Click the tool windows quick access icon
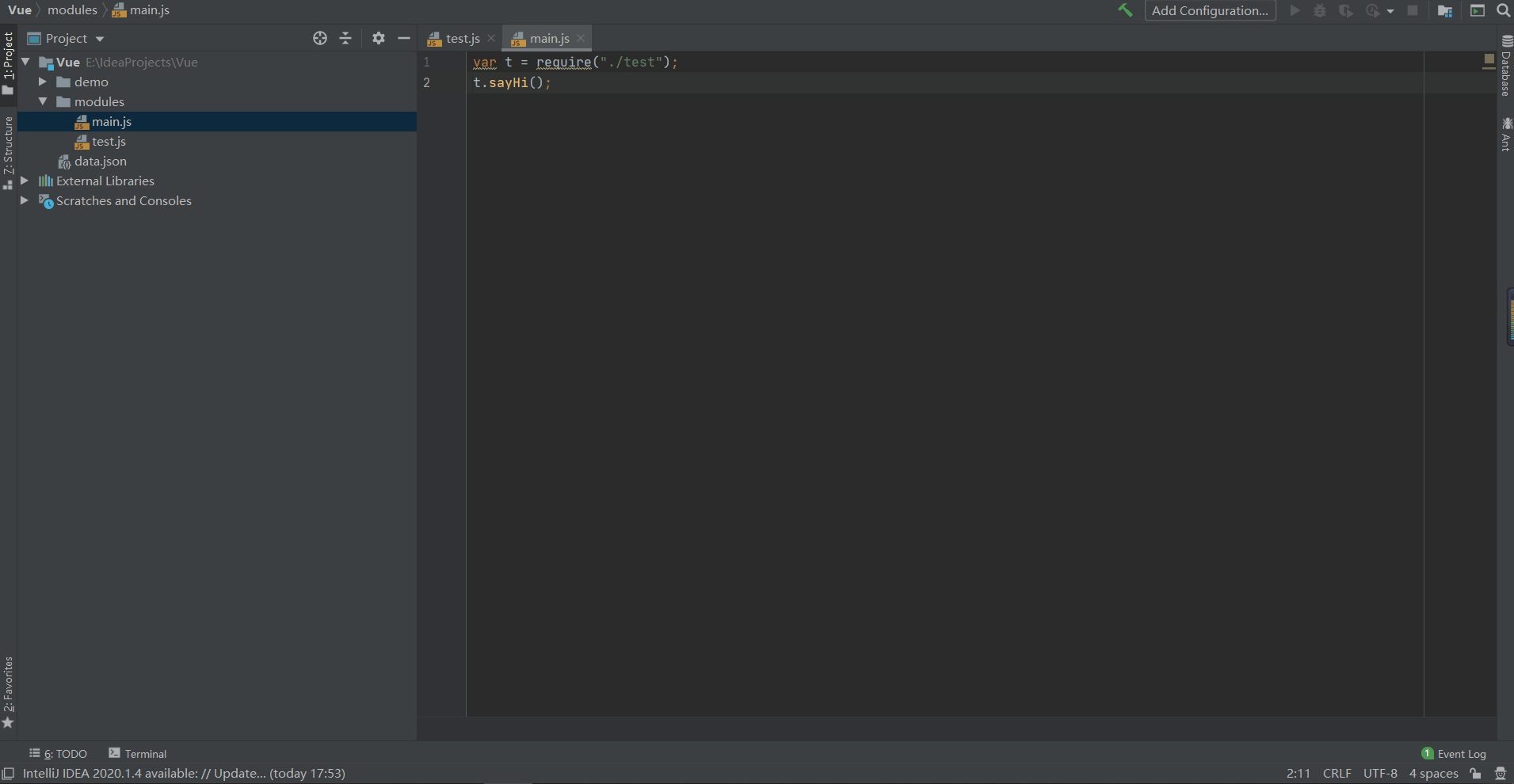 (8, 774)
